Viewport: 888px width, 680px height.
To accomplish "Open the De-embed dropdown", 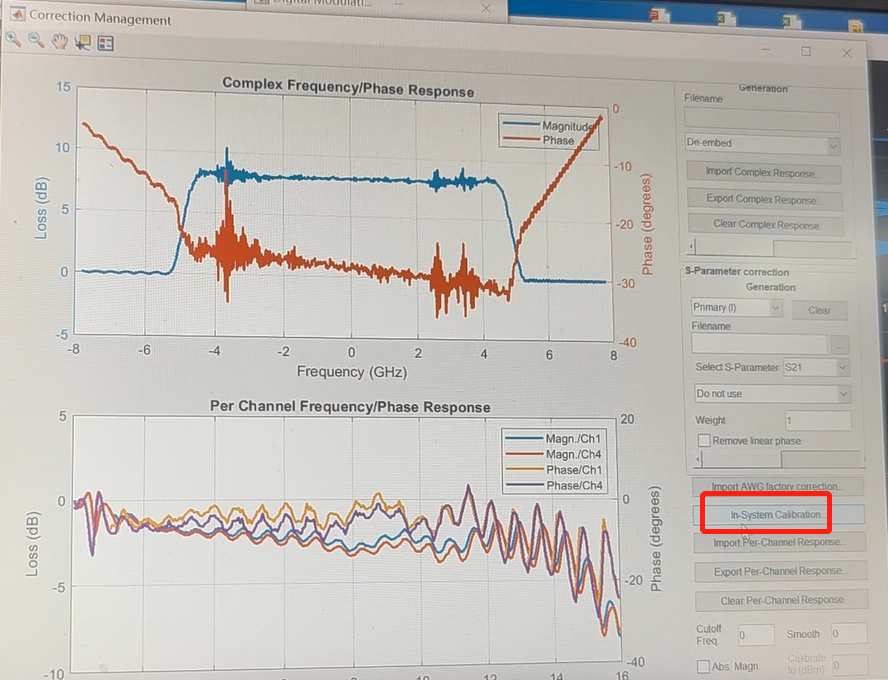I will pyautogui.click(x=762, y=144).
